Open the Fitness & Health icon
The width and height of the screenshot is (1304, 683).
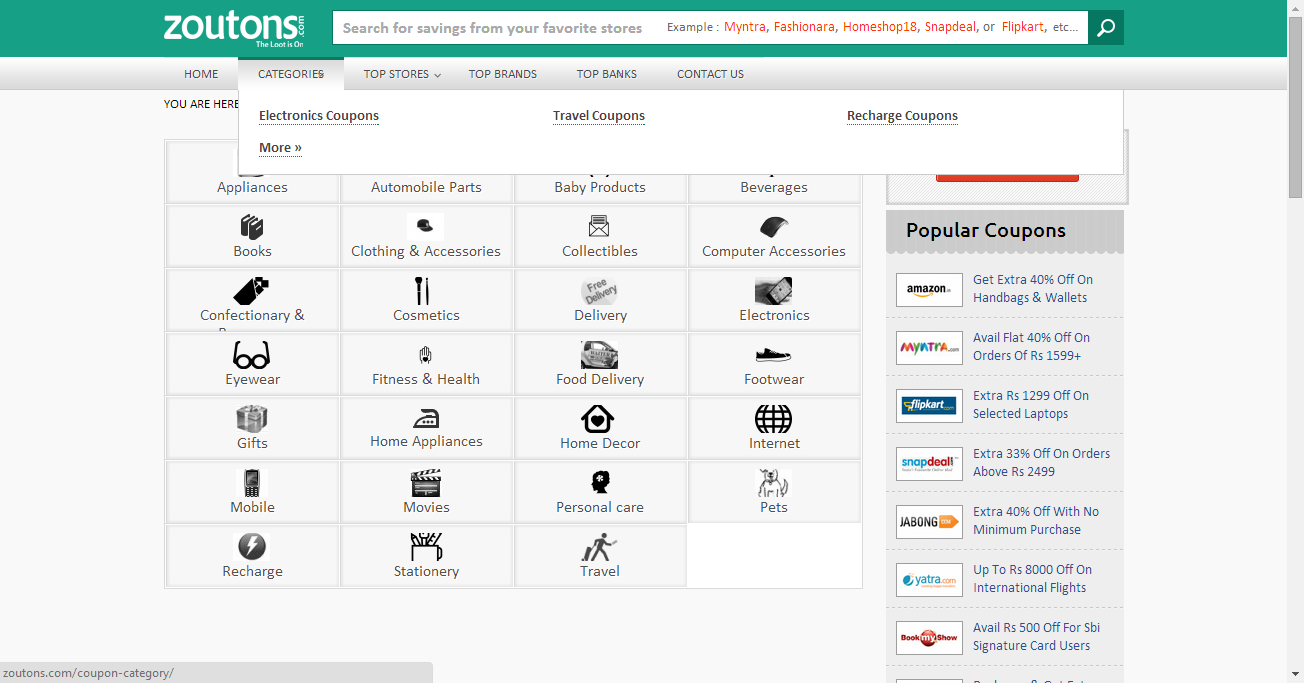pos(426,355)
